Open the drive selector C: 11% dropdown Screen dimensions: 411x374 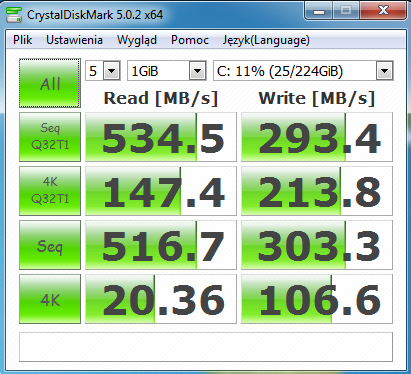303,71
